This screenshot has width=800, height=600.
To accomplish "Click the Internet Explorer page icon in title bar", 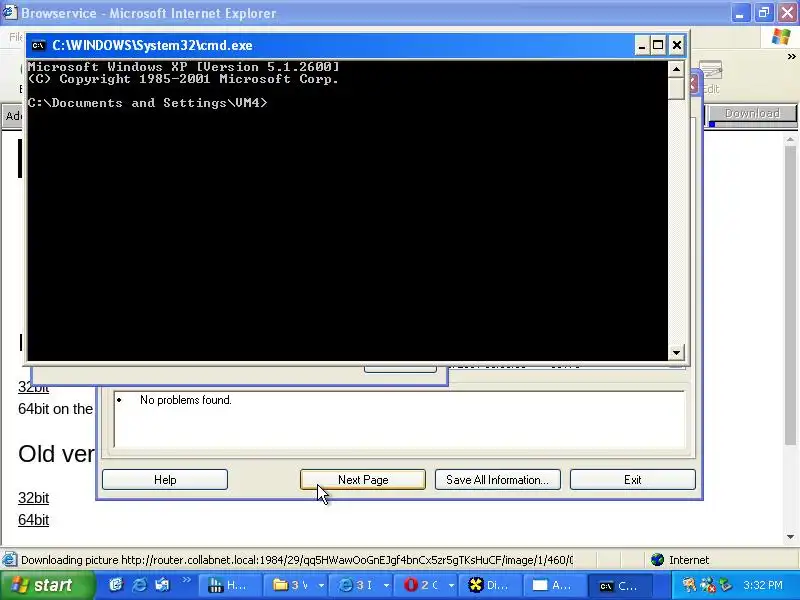I will pos(10,12).
